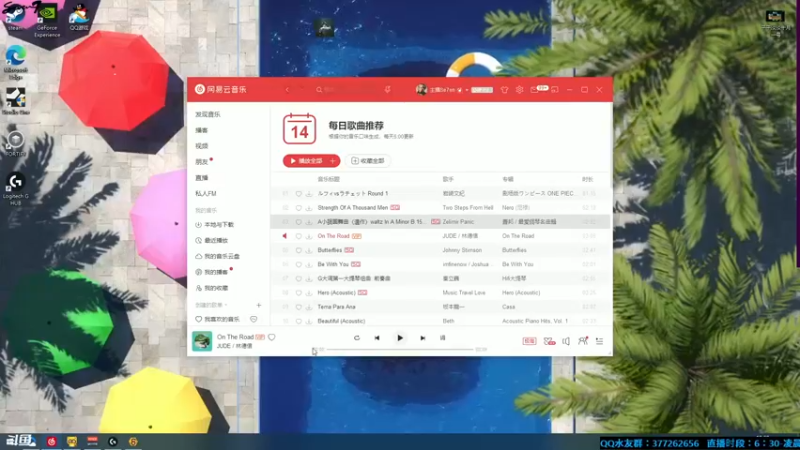This screenshot has height=450, width=800.
Task: Go back with the left arrow in header
Action: tap(287, 90)
